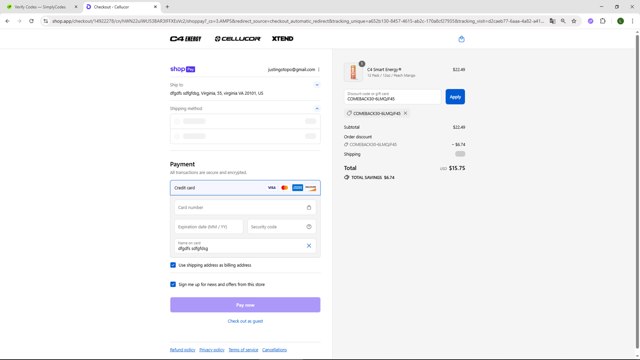Open the Cancellations link

(x=274, y=350)
